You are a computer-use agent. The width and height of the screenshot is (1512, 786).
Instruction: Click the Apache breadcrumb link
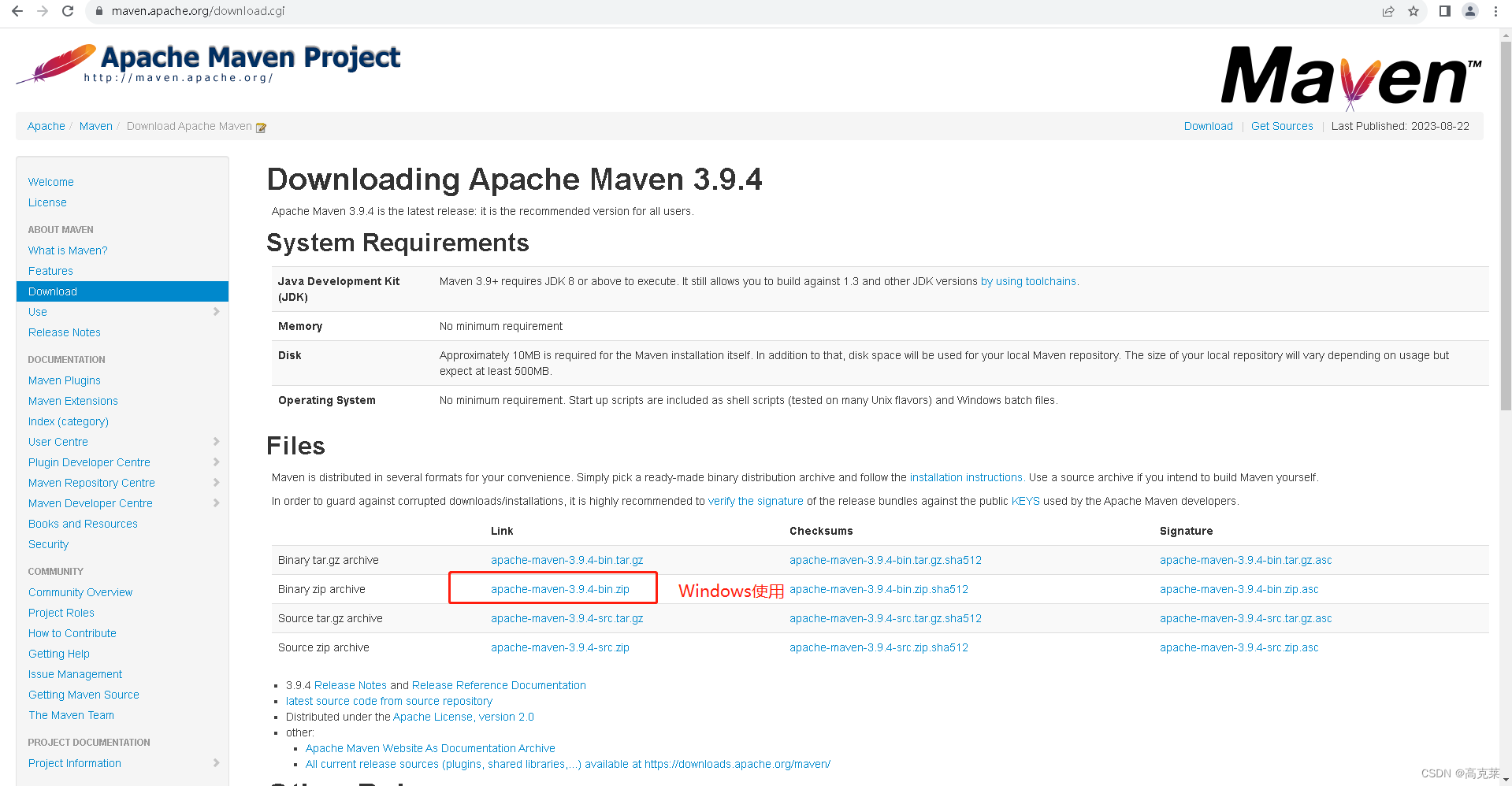46,126
